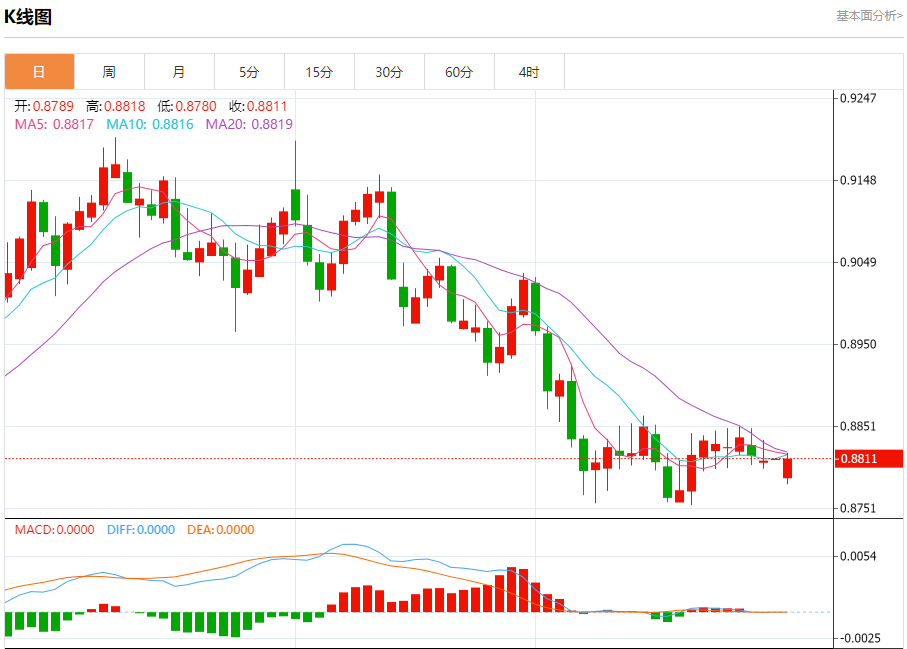Click the 0.8851 price axis label
The height and width of the screenshot is (649, 907).
pyautogui.click(x=858, y=427)
